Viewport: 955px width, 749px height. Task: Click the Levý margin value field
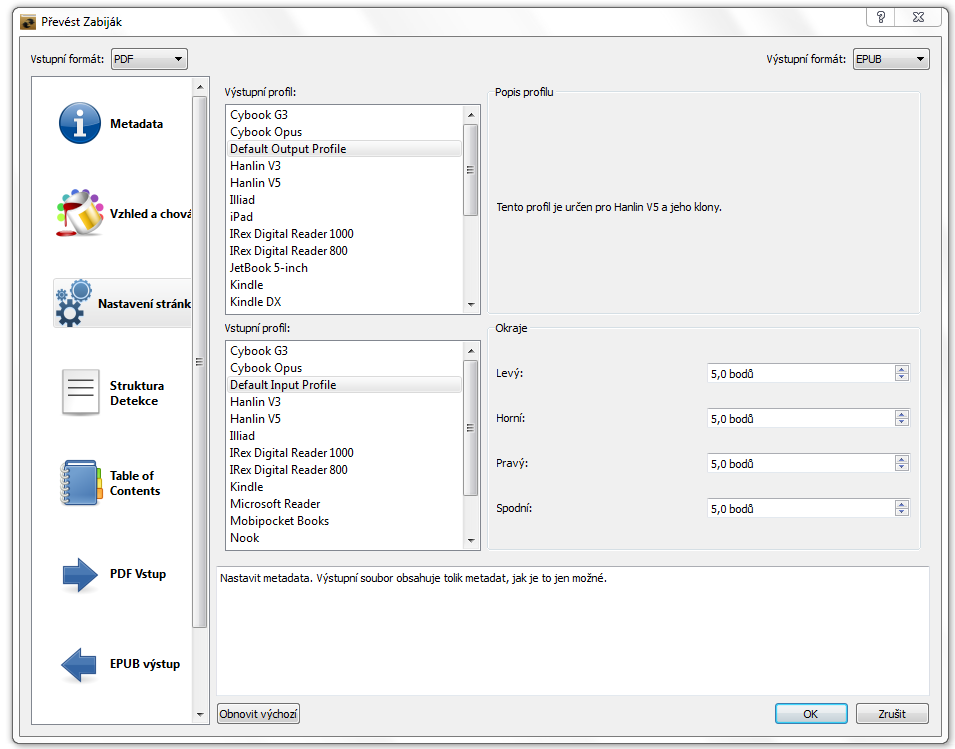(801, 373)
